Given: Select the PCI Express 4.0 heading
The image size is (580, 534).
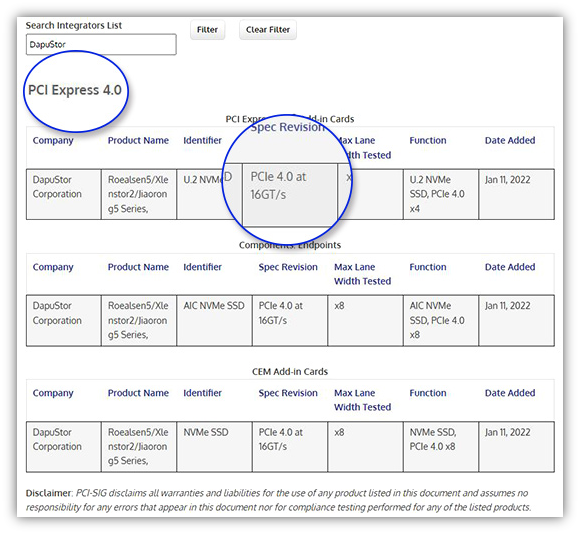Looking at the screenshot, I should click(75, 90).
